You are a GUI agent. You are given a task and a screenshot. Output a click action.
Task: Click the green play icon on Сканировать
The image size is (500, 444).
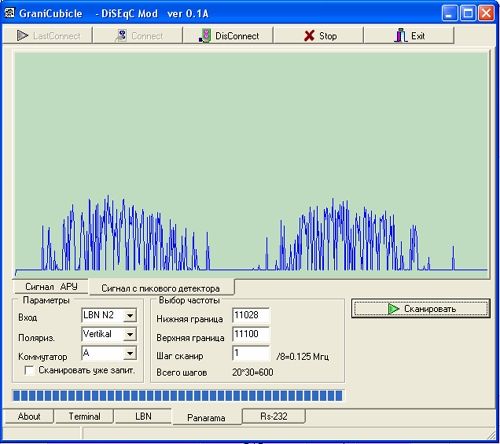click(x=393, y=309)
